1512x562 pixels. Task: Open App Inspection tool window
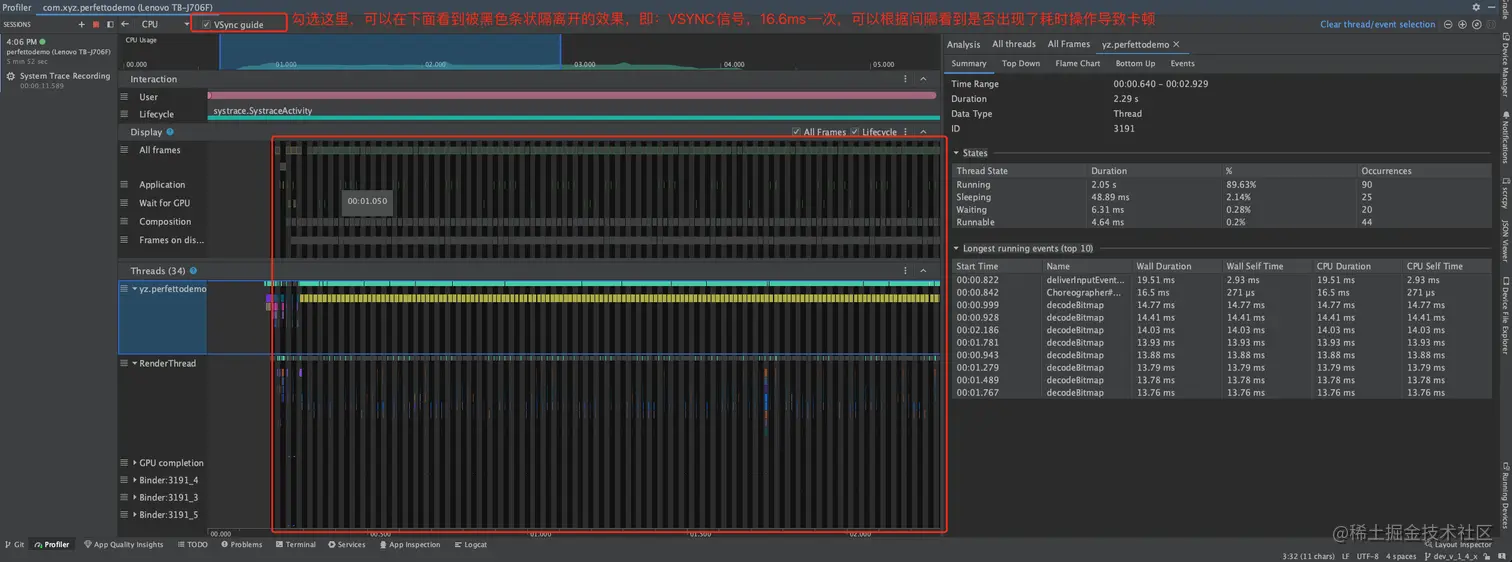(x=408, y=545)
